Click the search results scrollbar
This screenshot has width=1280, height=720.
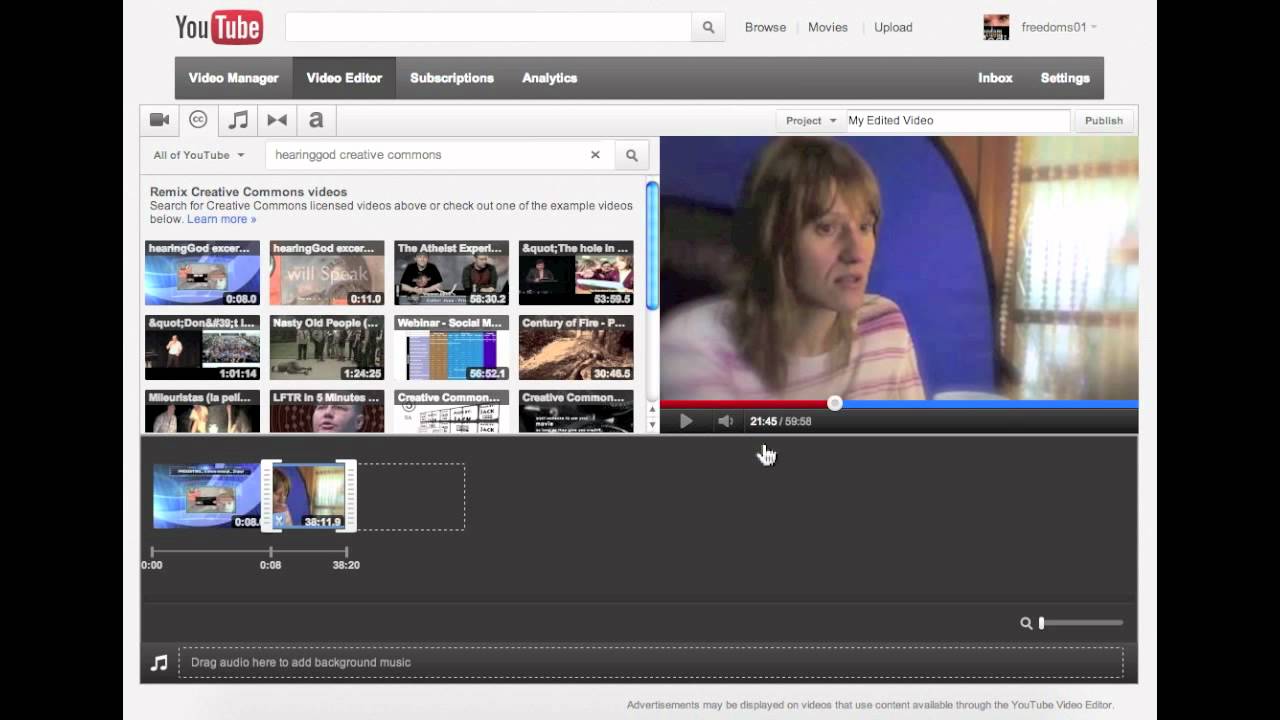(652, 245)
